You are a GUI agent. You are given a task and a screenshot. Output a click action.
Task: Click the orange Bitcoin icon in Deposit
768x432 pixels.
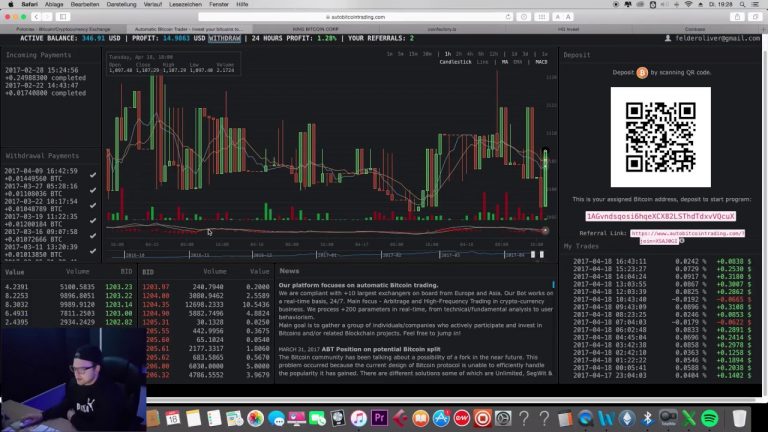(x=642, y=72)
